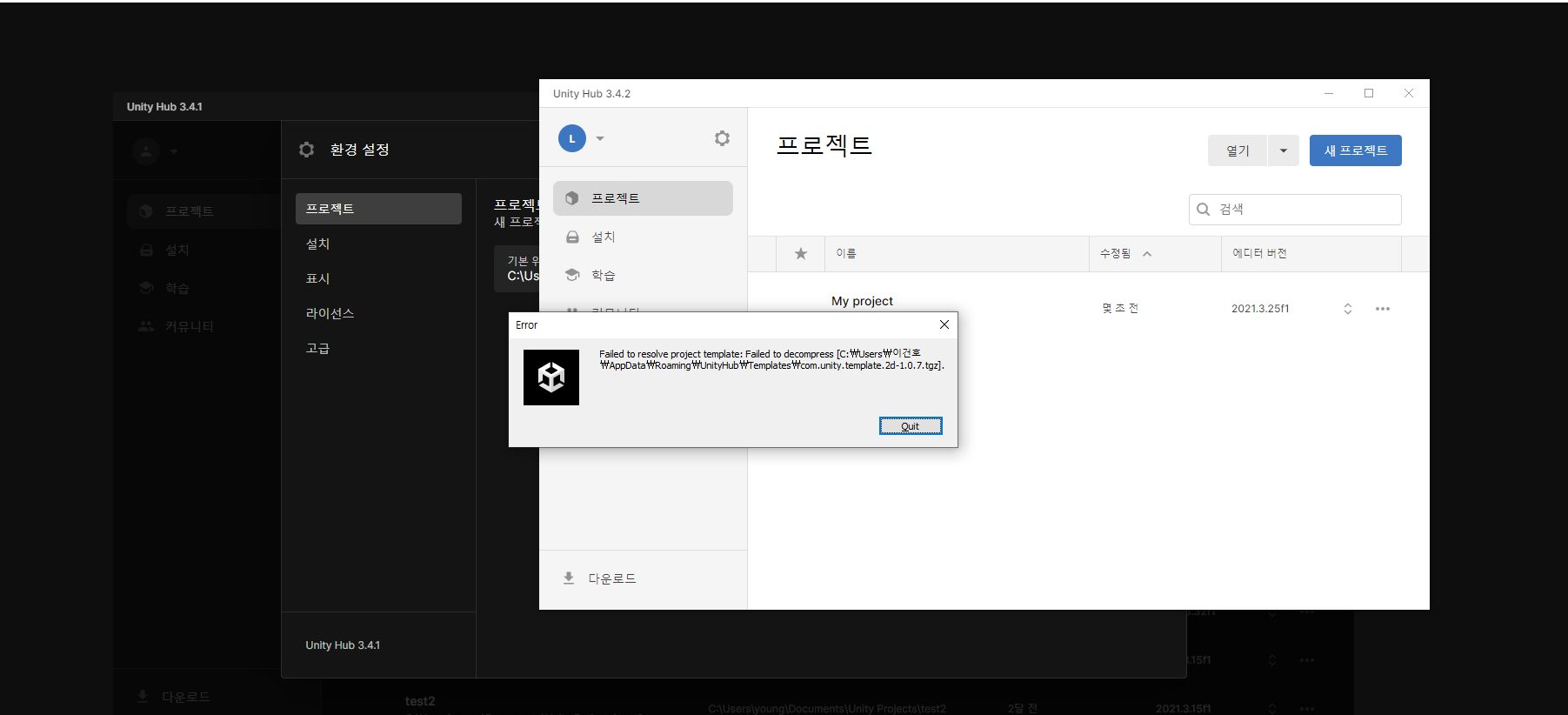The height and width of the screenshot is (715, 1568).
Task: Click the 학습 graduation cap icon in Hub 3.4.2
Action: coord(572,275)
